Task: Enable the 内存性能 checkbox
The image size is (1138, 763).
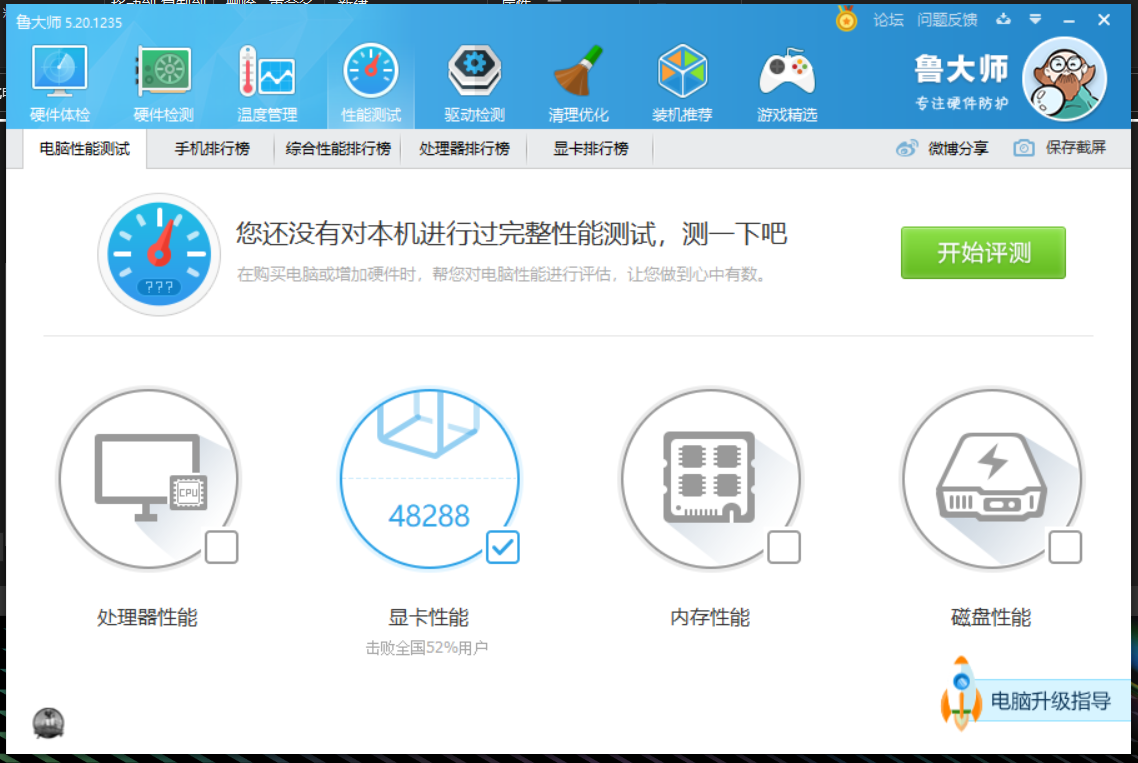Action: click(x=784, y=547)
